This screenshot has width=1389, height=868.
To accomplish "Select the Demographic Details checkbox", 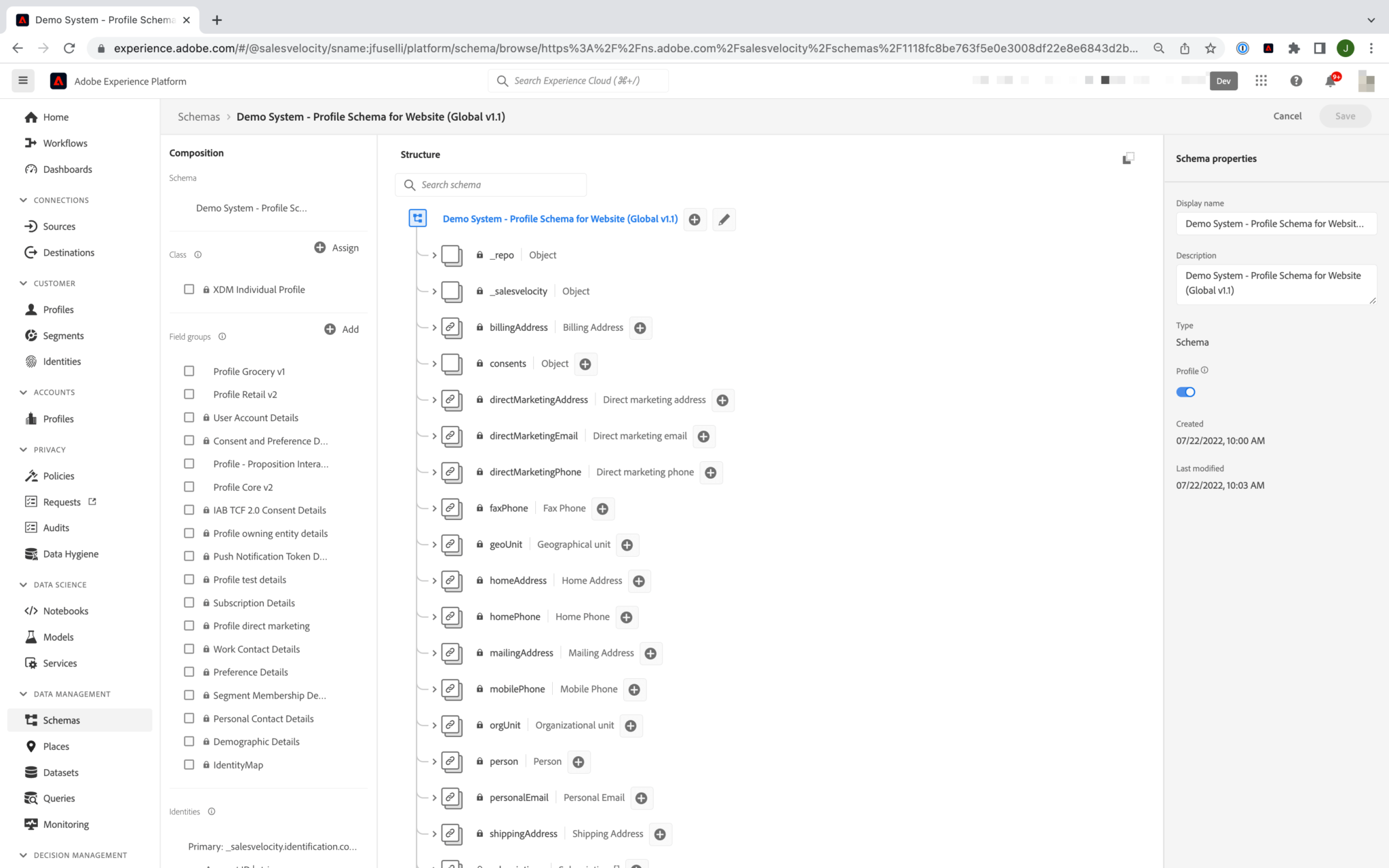I will 189,741.
